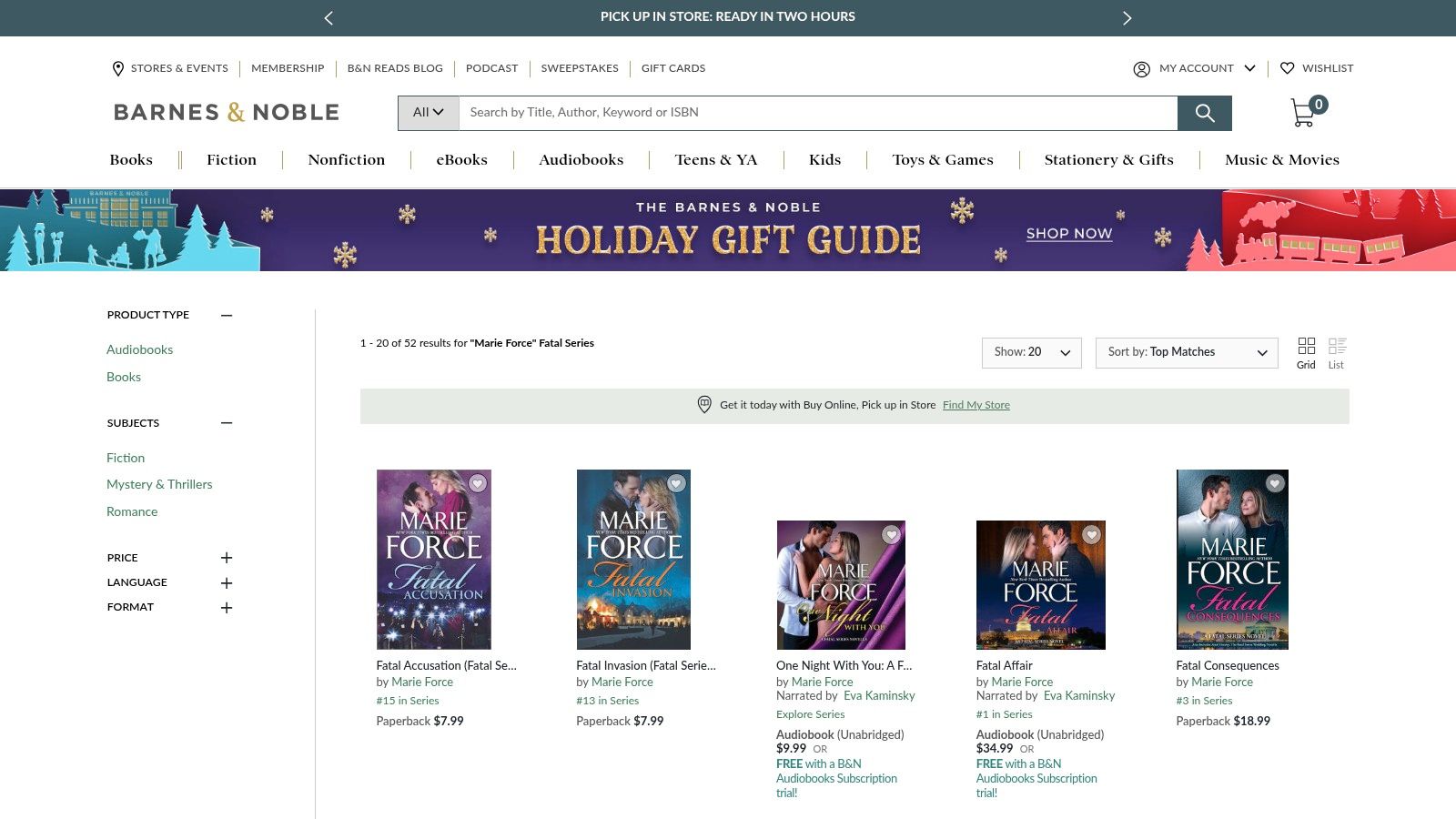Screen dimensions: 1456x819
Task: Click the My Account person icon
Action: [x=1141, y=68]
